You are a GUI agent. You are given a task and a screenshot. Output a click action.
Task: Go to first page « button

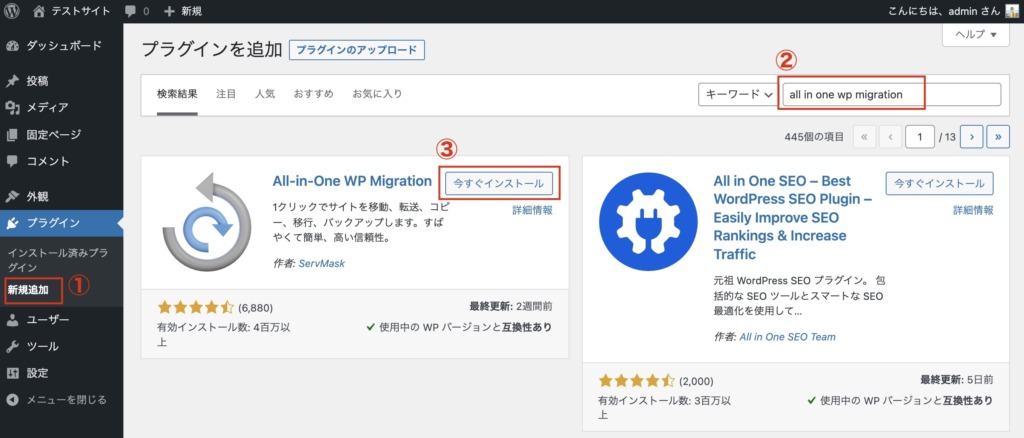[864, 137]
